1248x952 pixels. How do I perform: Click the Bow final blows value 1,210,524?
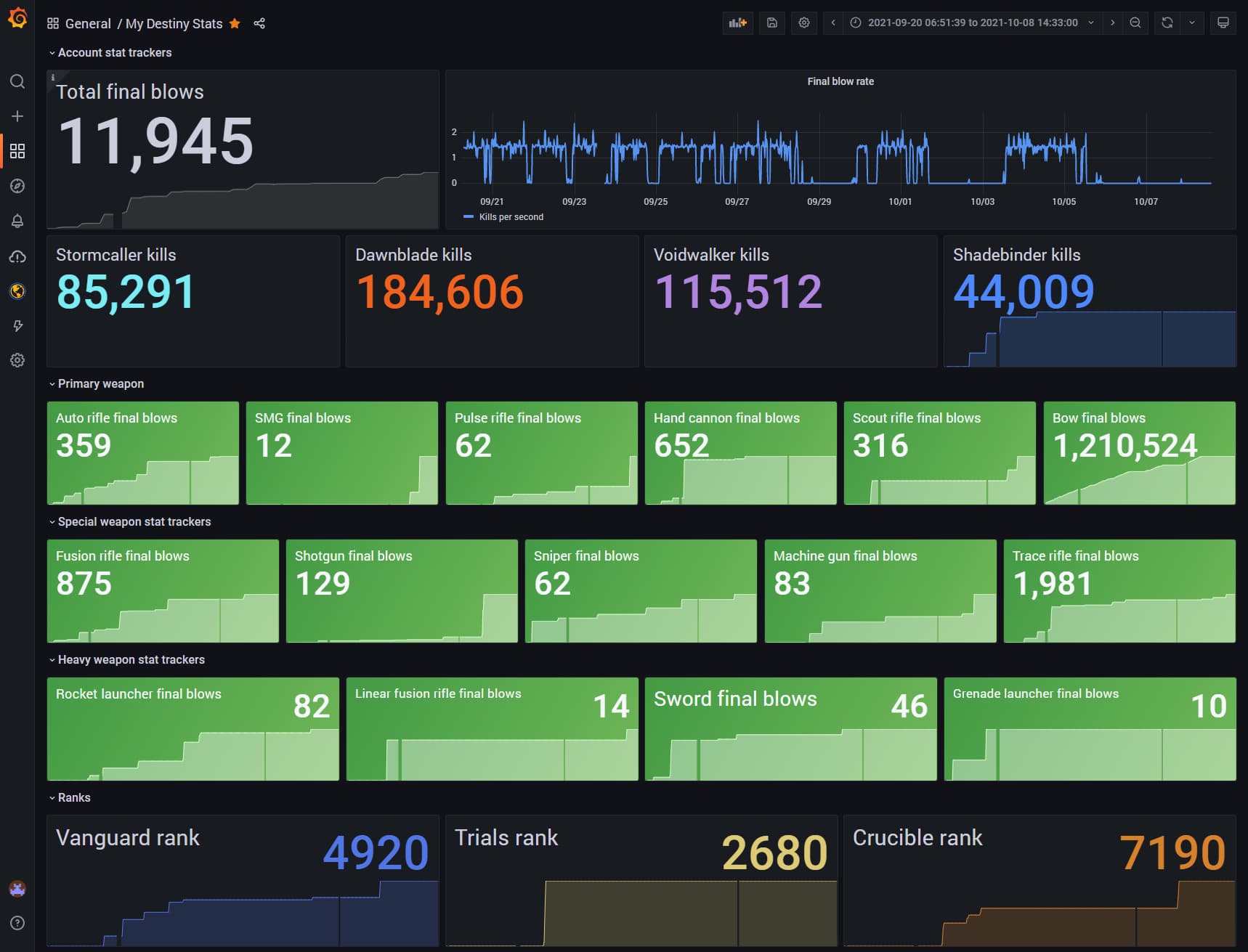(x=1125, y=445)
